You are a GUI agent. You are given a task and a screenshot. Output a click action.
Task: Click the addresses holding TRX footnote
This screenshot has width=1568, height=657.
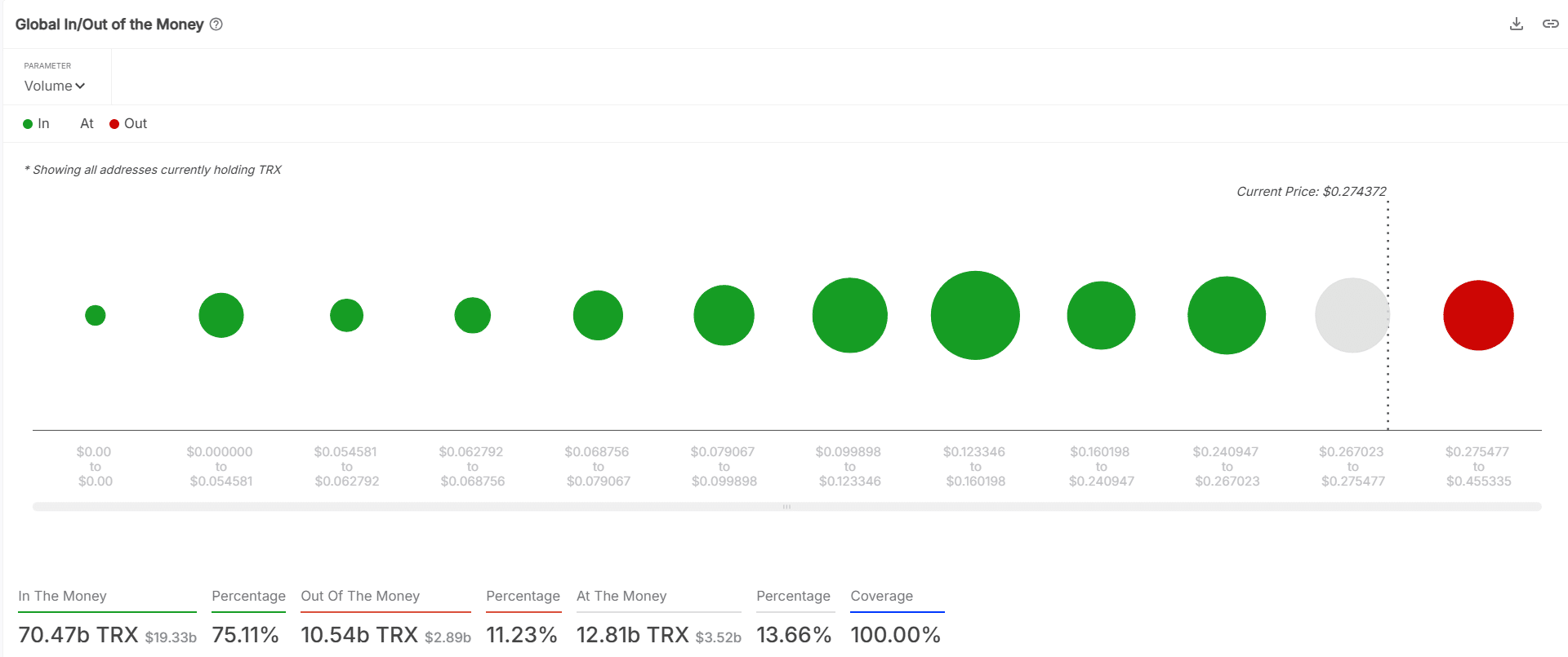click(153, 170)
